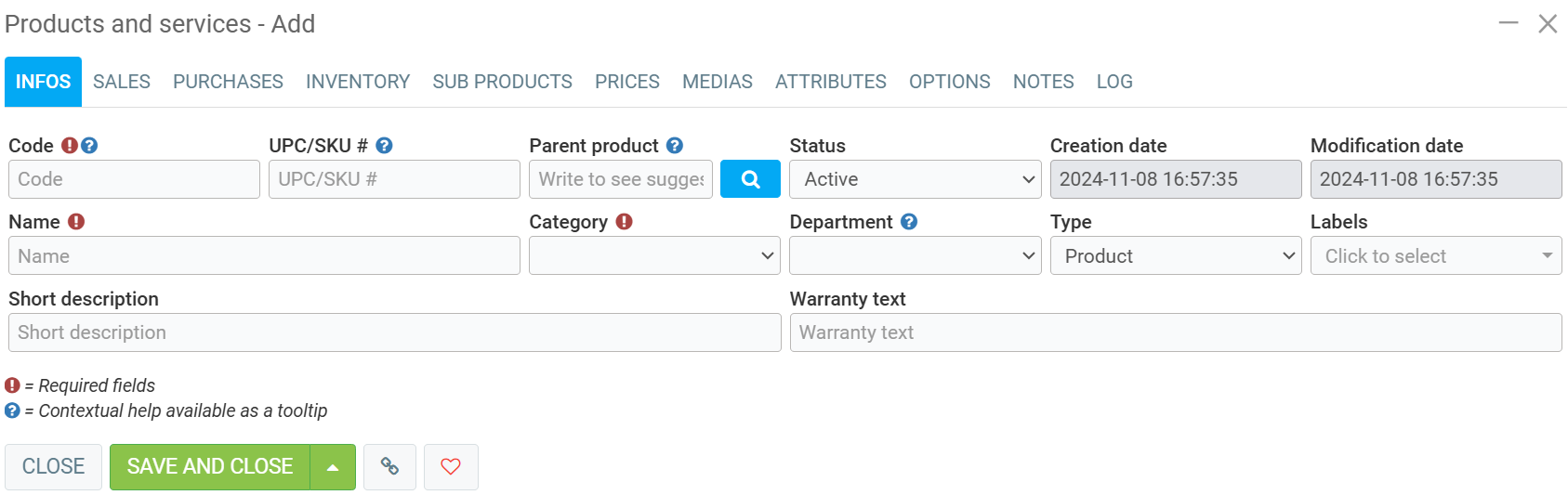Click the Parent product help icon
Screen dimensions: 1568x495
675,146
